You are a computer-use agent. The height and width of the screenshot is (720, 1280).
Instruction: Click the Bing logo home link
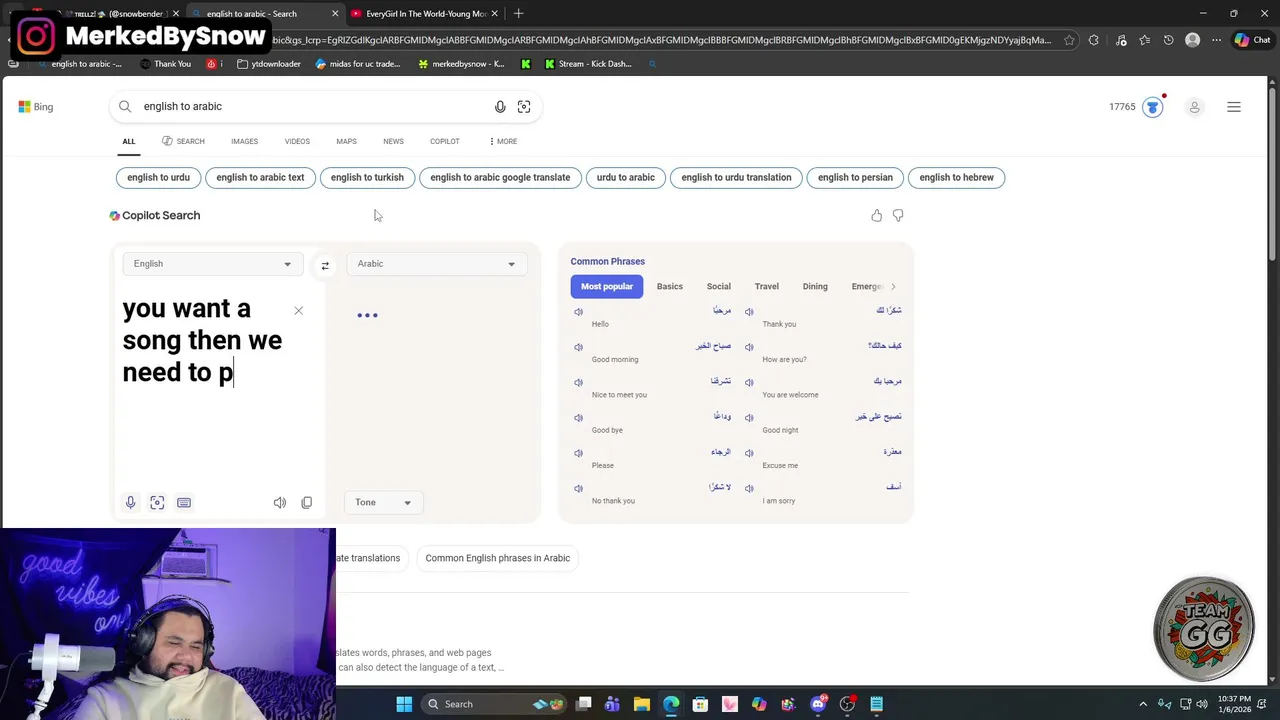point(36,107)
